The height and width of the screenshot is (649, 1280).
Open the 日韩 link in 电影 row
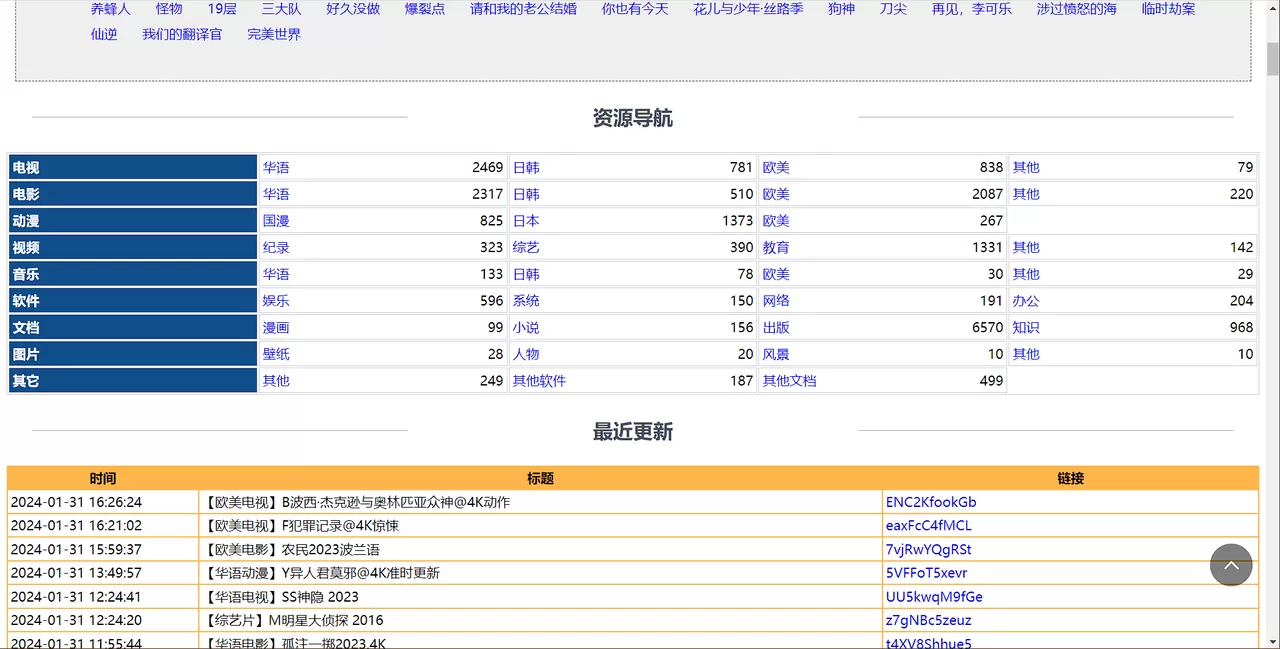tap(526, 193)
